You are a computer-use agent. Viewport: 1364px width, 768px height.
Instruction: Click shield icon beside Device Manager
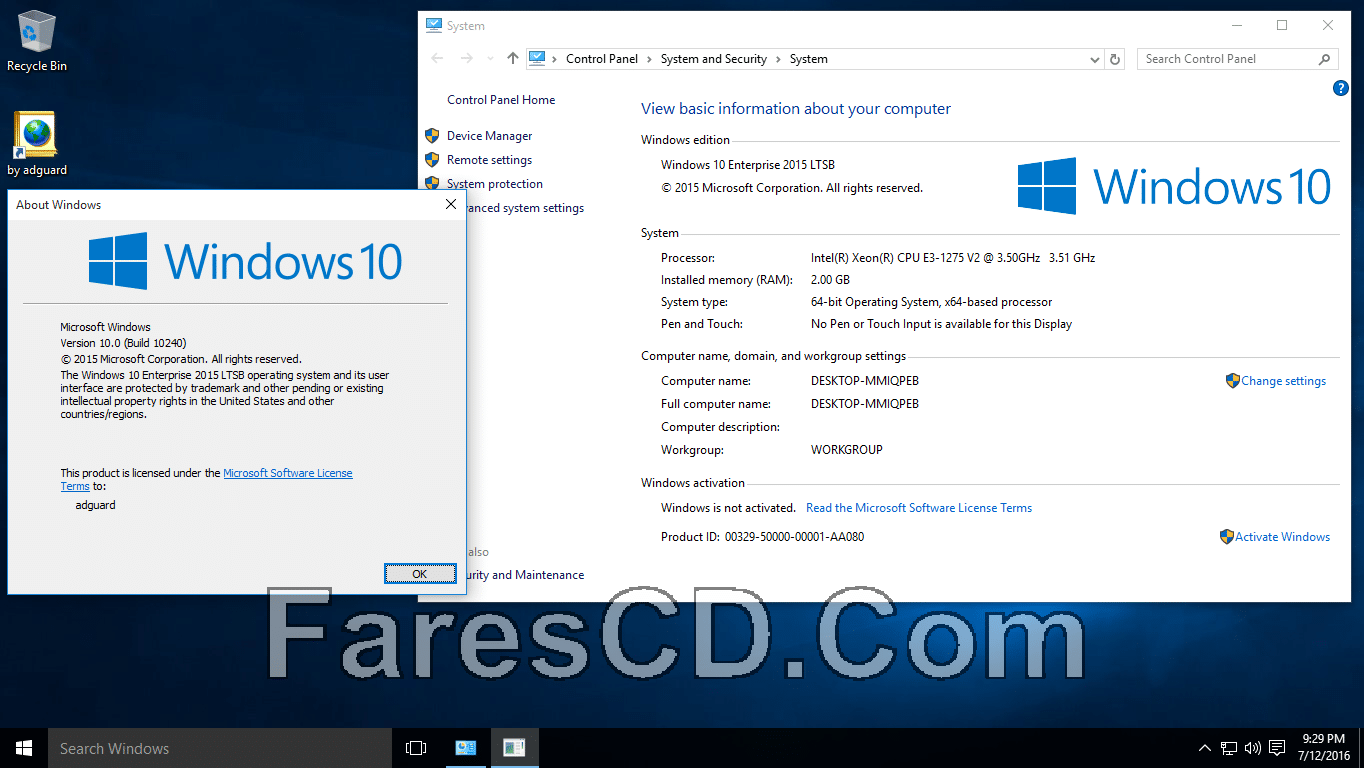pyautogui.click(x=432, y=135)
